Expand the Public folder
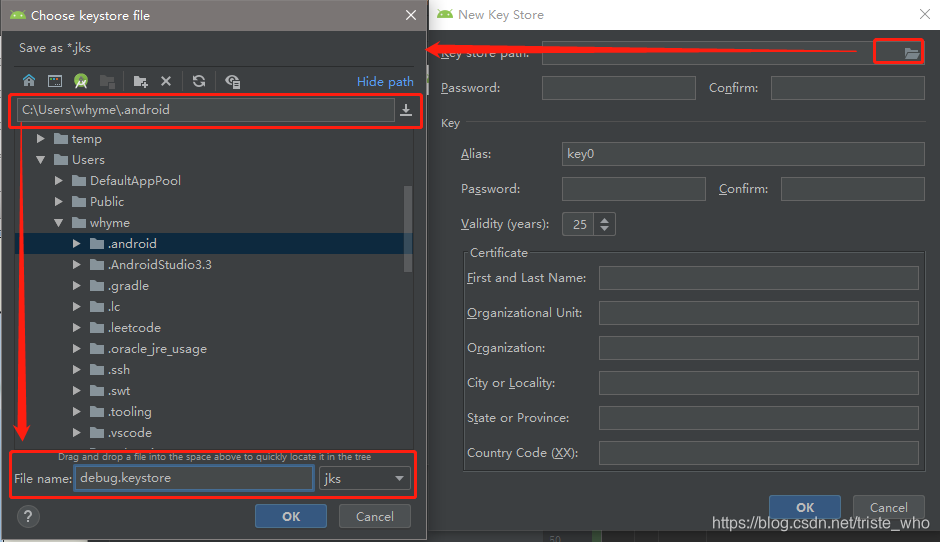Viewport: 940px width, 542px height. tap(59, 201)
